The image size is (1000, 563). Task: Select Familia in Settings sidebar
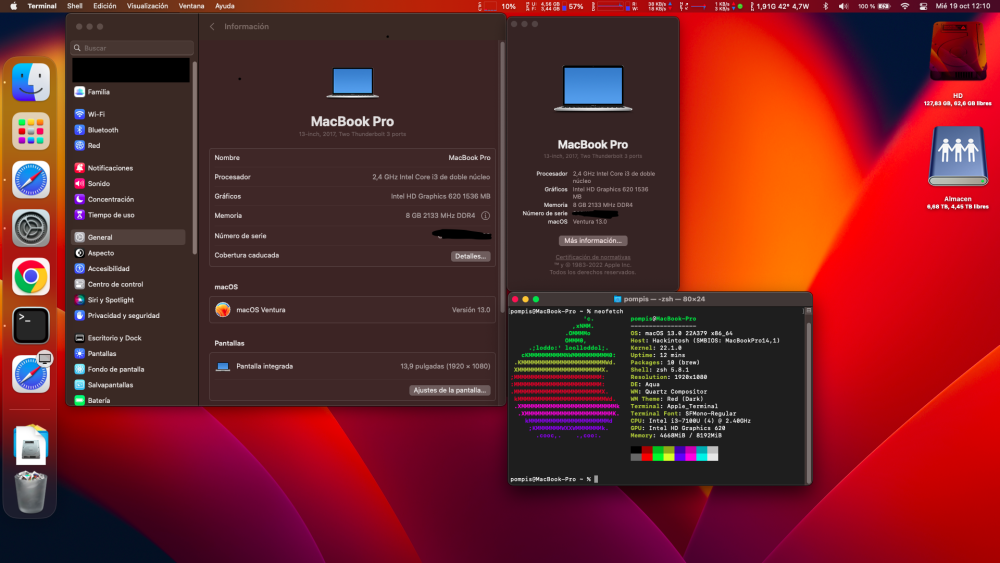128,92
